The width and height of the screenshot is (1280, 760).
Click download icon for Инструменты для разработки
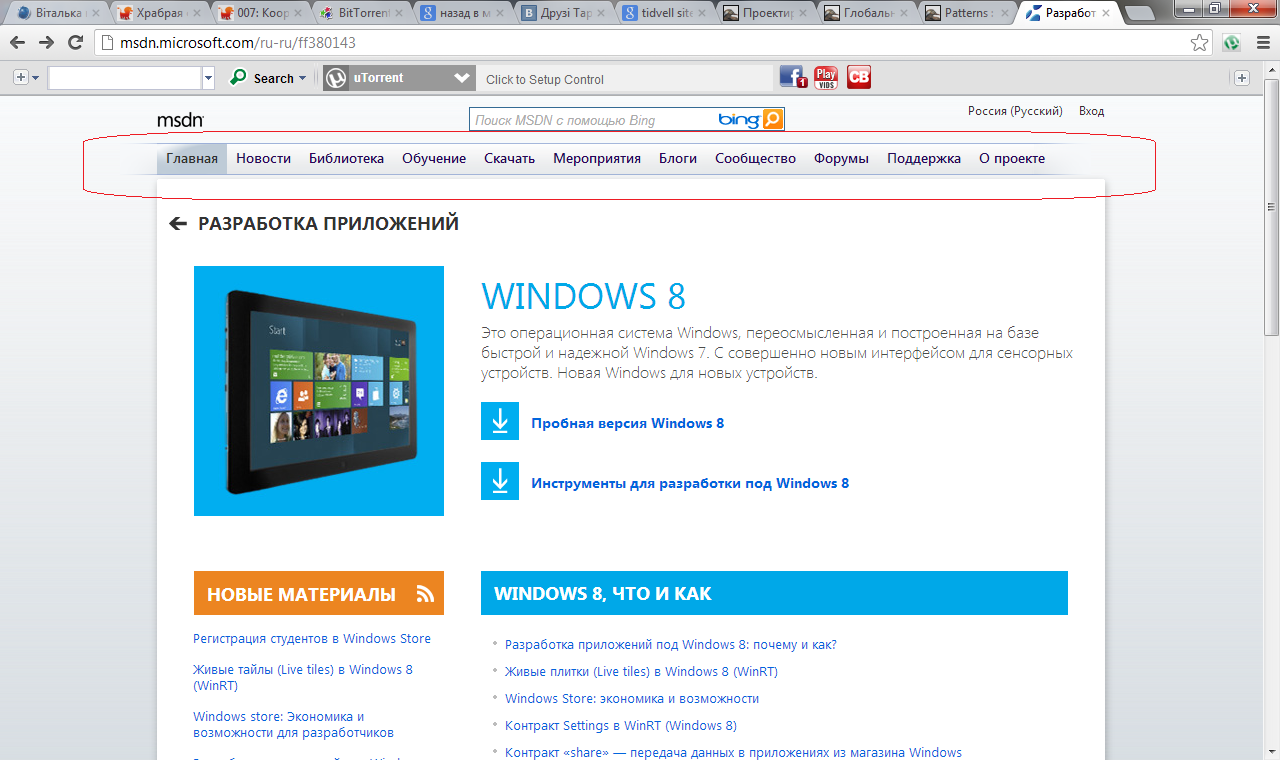tap(500, 481)
